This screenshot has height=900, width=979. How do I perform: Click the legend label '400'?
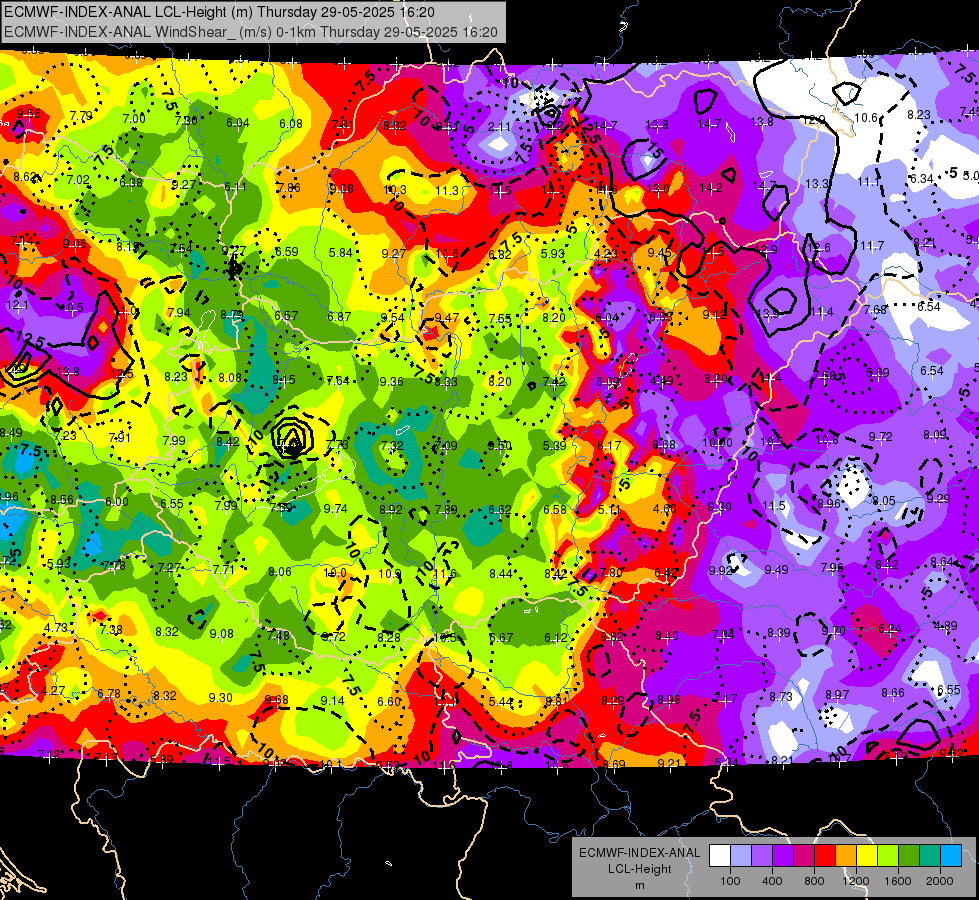click(772, 881)
